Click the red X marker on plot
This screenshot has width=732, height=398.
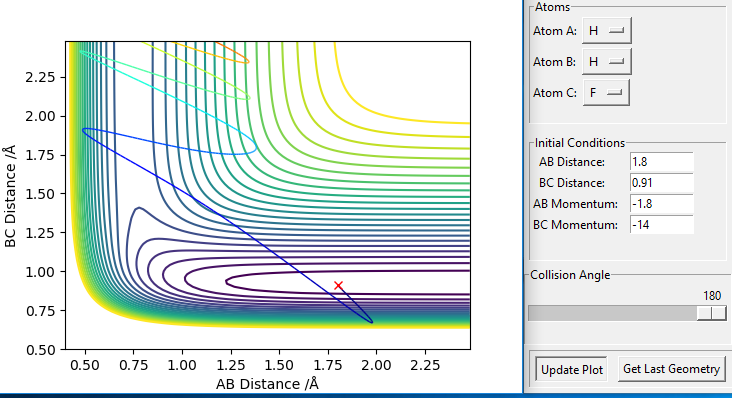tap(338, 285)
